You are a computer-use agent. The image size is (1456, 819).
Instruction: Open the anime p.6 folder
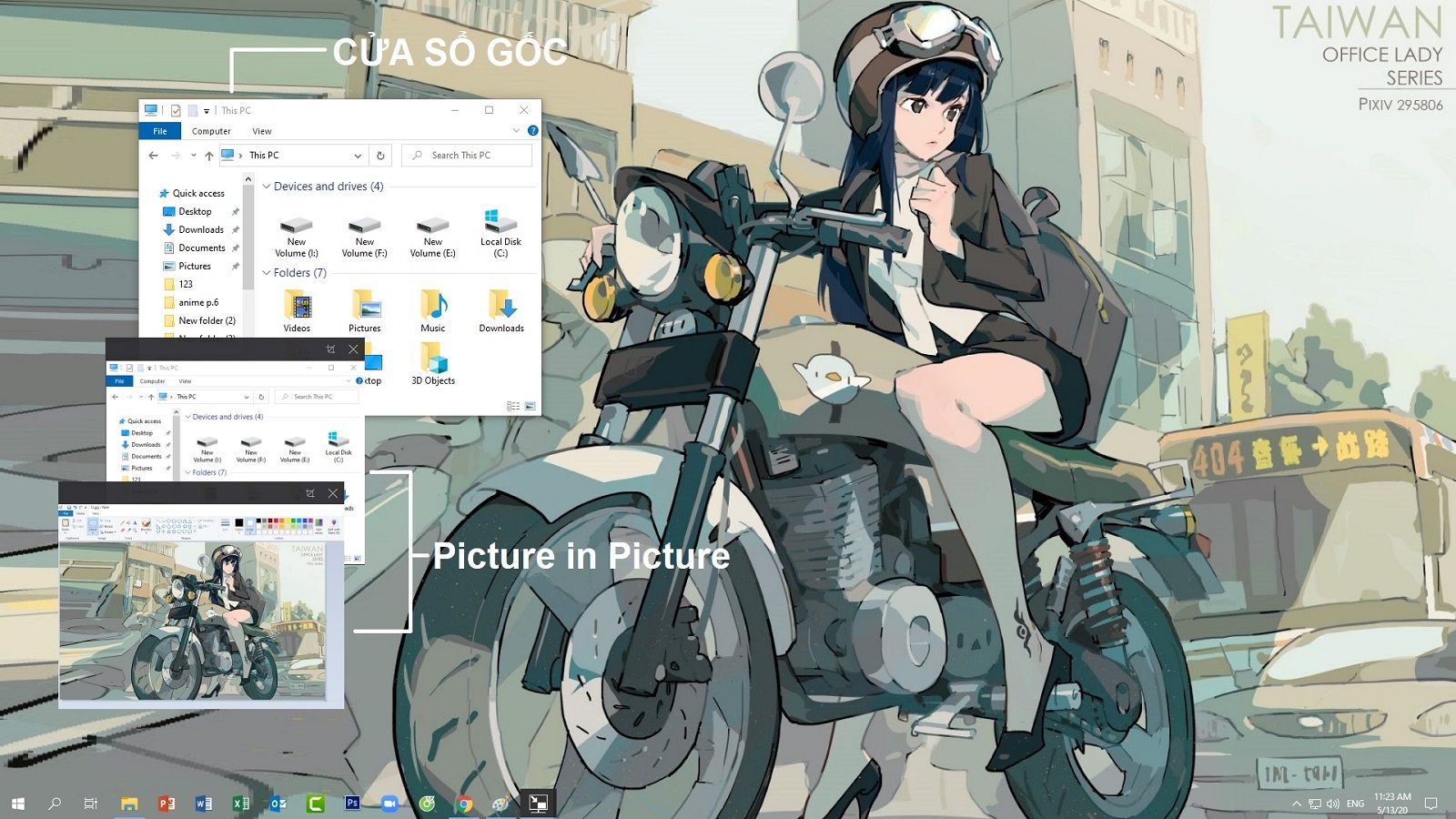click(x=191, y=302)
